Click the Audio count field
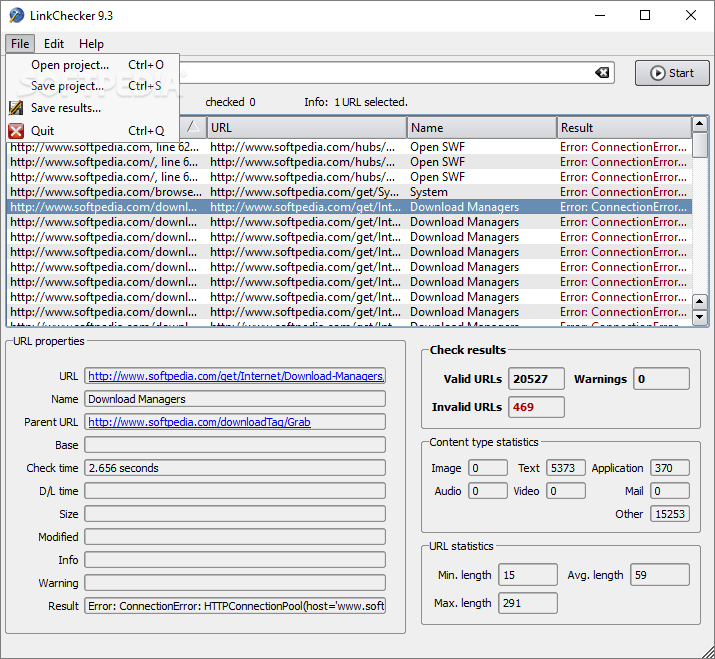Viewport: 715px width, 659px height. click(487, 491)
